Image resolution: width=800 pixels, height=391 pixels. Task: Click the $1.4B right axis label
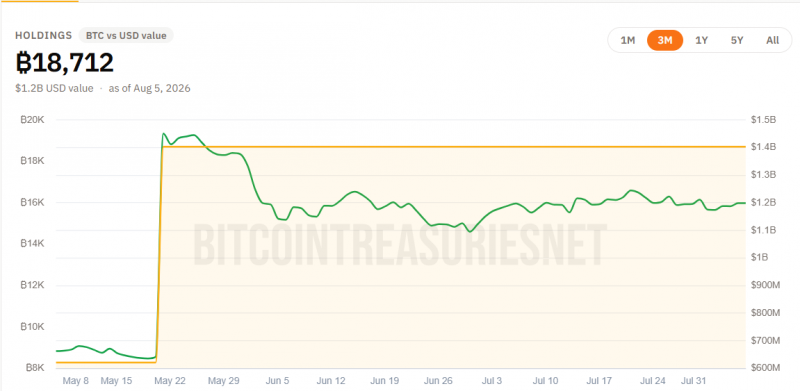point(763,147)
